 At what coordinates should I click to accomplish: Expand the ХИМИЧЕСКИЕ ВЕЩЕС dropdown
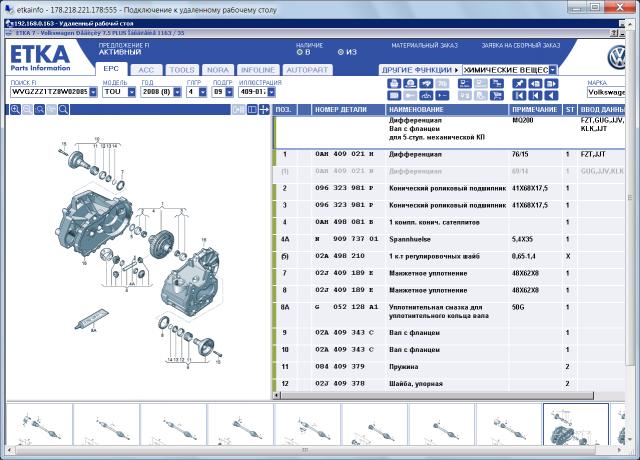pos(553,70)
